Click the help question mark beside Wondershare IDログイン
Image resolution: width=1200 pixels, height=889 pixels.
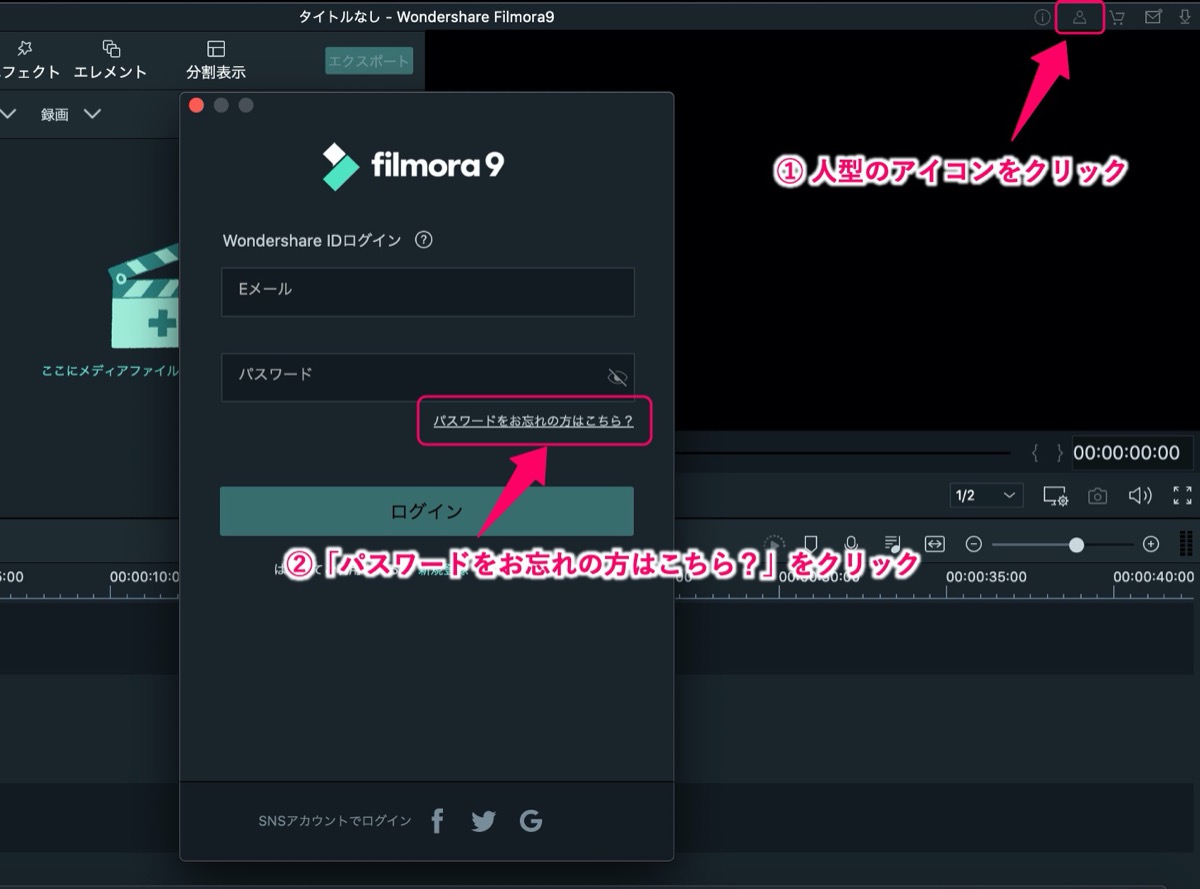coord(423,240)
